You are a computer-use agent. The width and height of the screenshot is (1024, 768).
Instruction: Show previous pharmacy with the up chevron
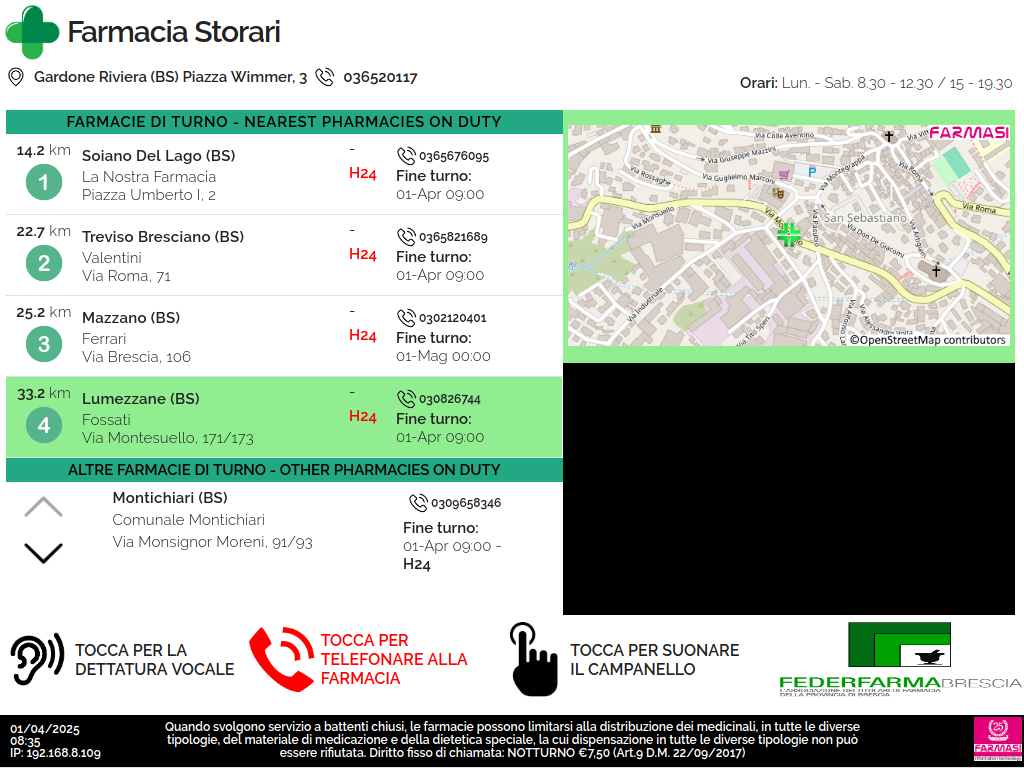point(43,507)
